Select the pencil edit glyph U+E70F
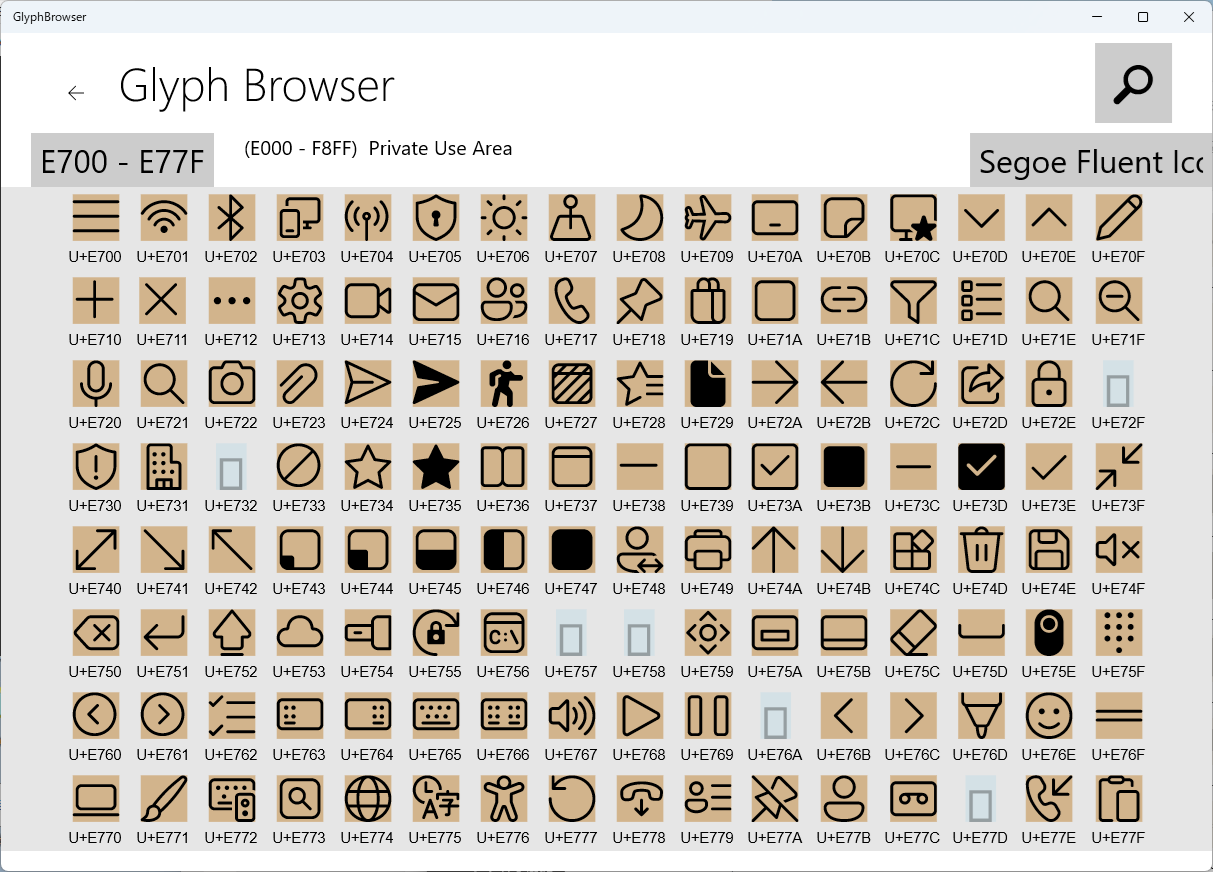This screenshot has width=1213, height=872. pyautogui.click(x=1118, y=218)
